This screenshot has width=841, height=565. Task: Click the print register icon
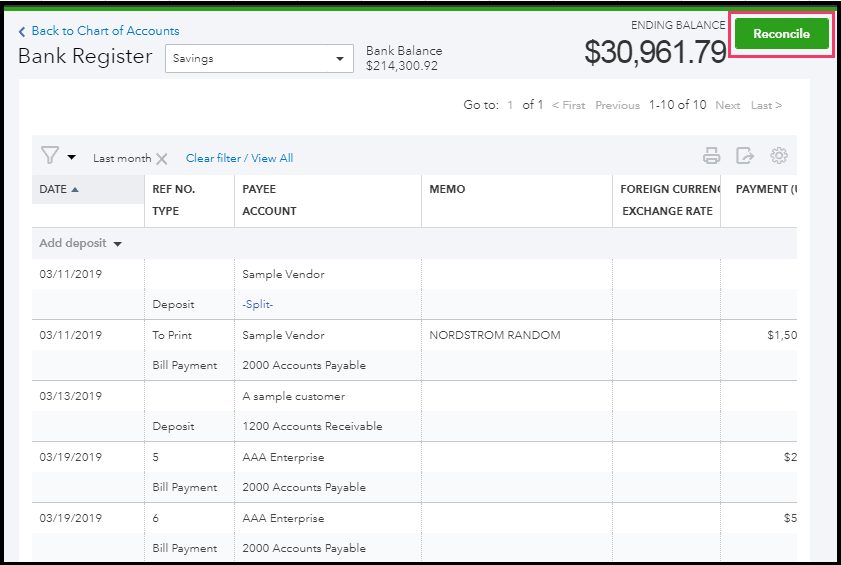(711, 156)
